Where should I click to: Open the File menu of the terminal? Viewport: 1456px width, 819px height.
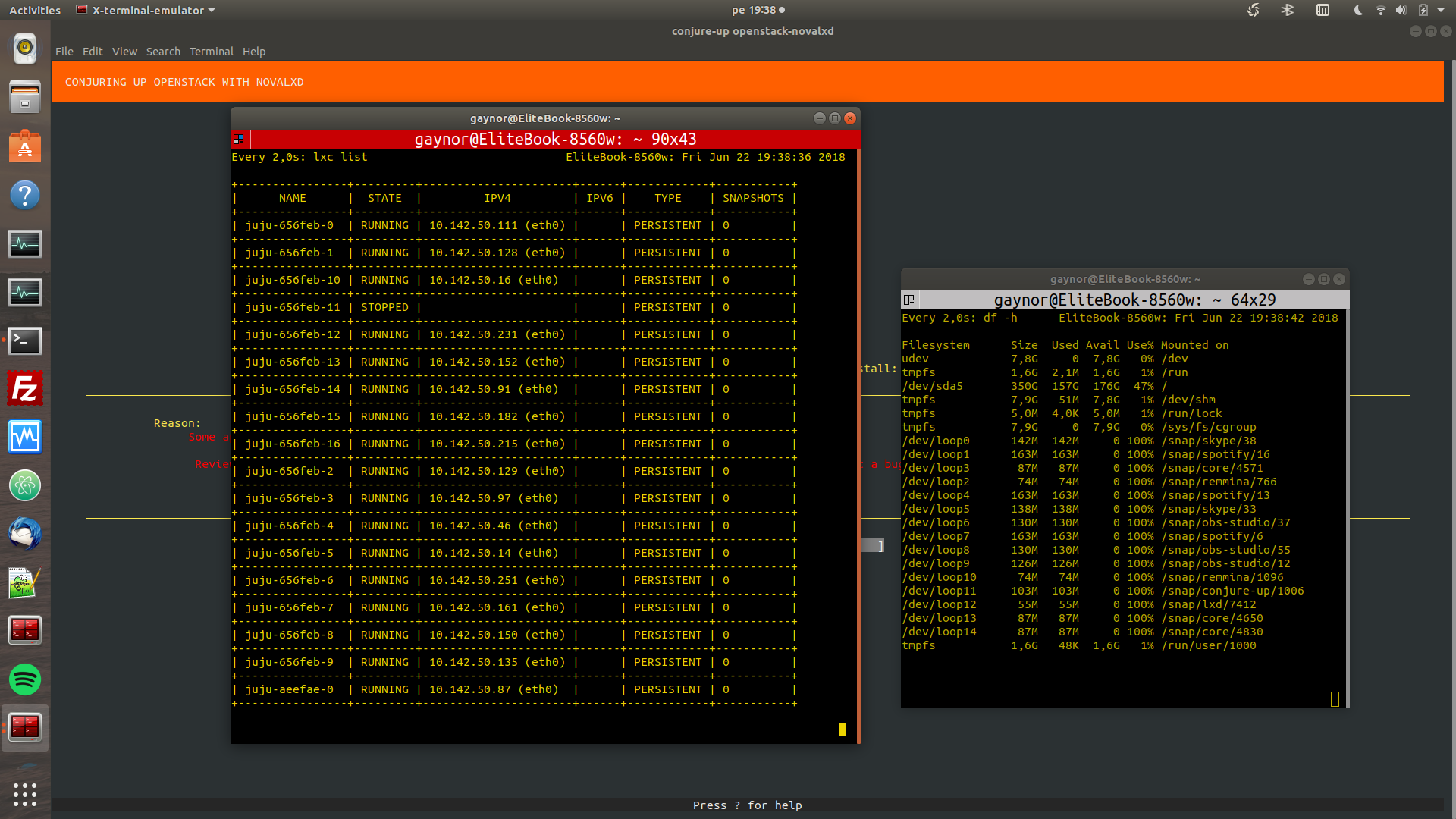click(64, 52)
